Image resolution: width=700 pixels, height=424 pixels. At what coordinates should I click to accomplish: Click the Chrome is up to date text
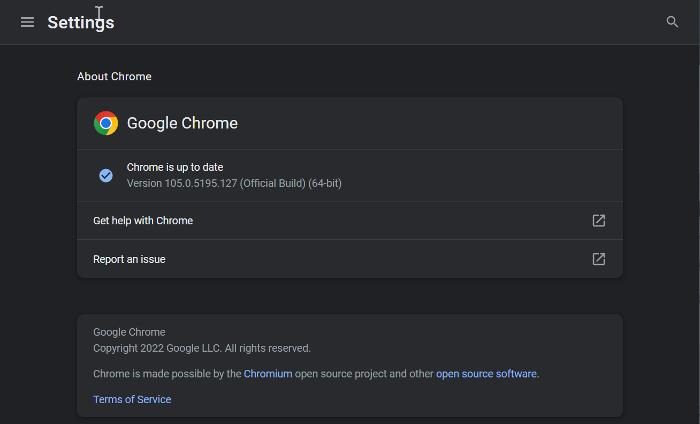175,167
